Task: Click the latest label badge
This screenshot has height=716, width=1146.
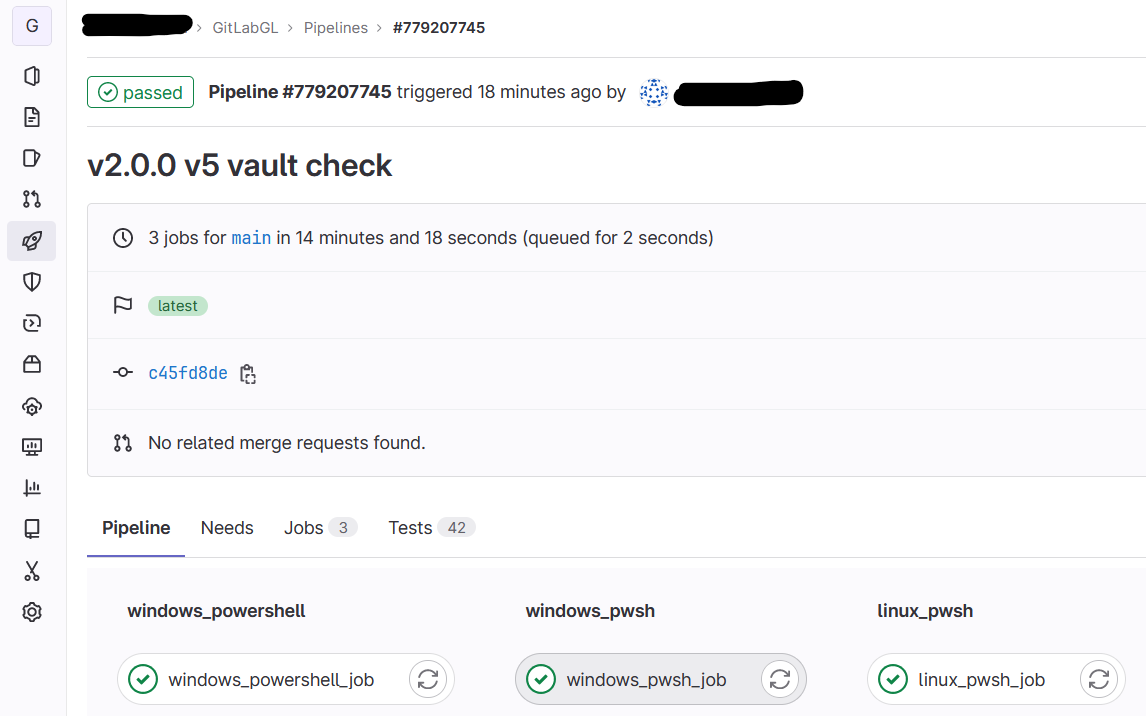Action: 178,305
